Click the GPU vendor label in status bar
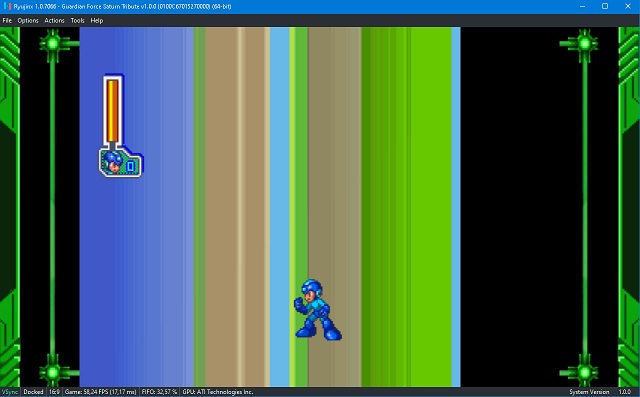 coord(218,392)
